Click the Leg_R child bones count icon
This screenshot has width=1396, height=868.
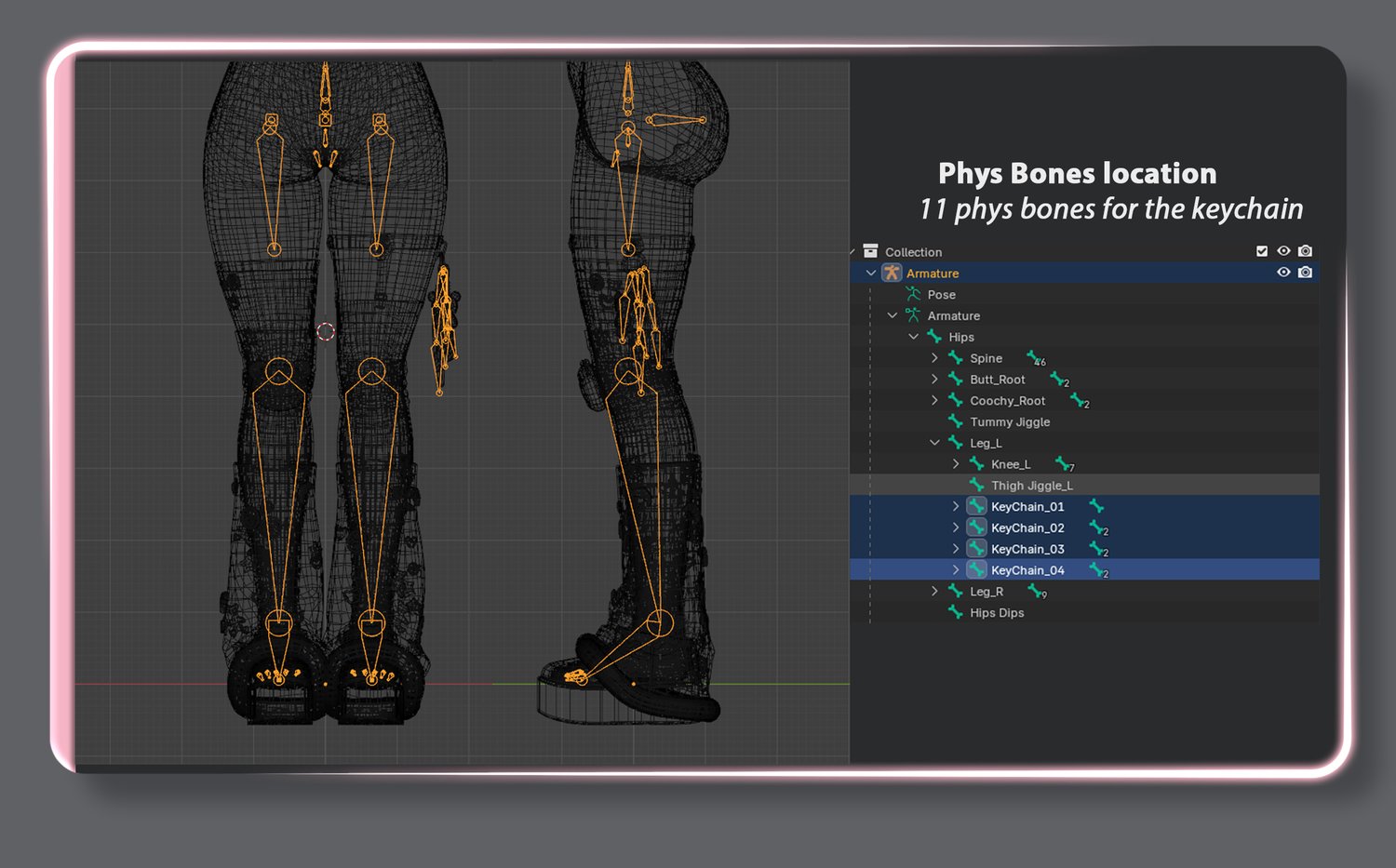(1037, 592)
